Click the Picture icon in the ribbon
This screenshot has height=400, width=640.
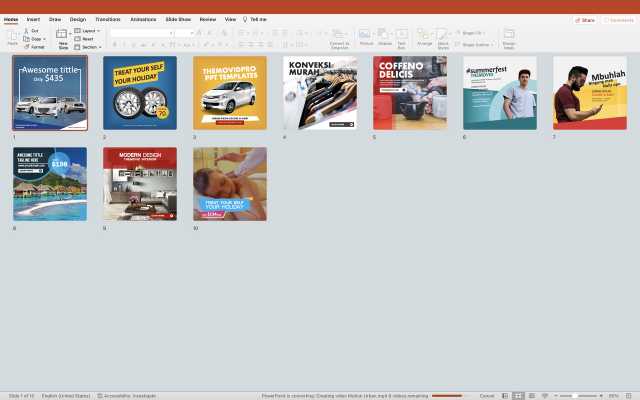tap(365, 35)
